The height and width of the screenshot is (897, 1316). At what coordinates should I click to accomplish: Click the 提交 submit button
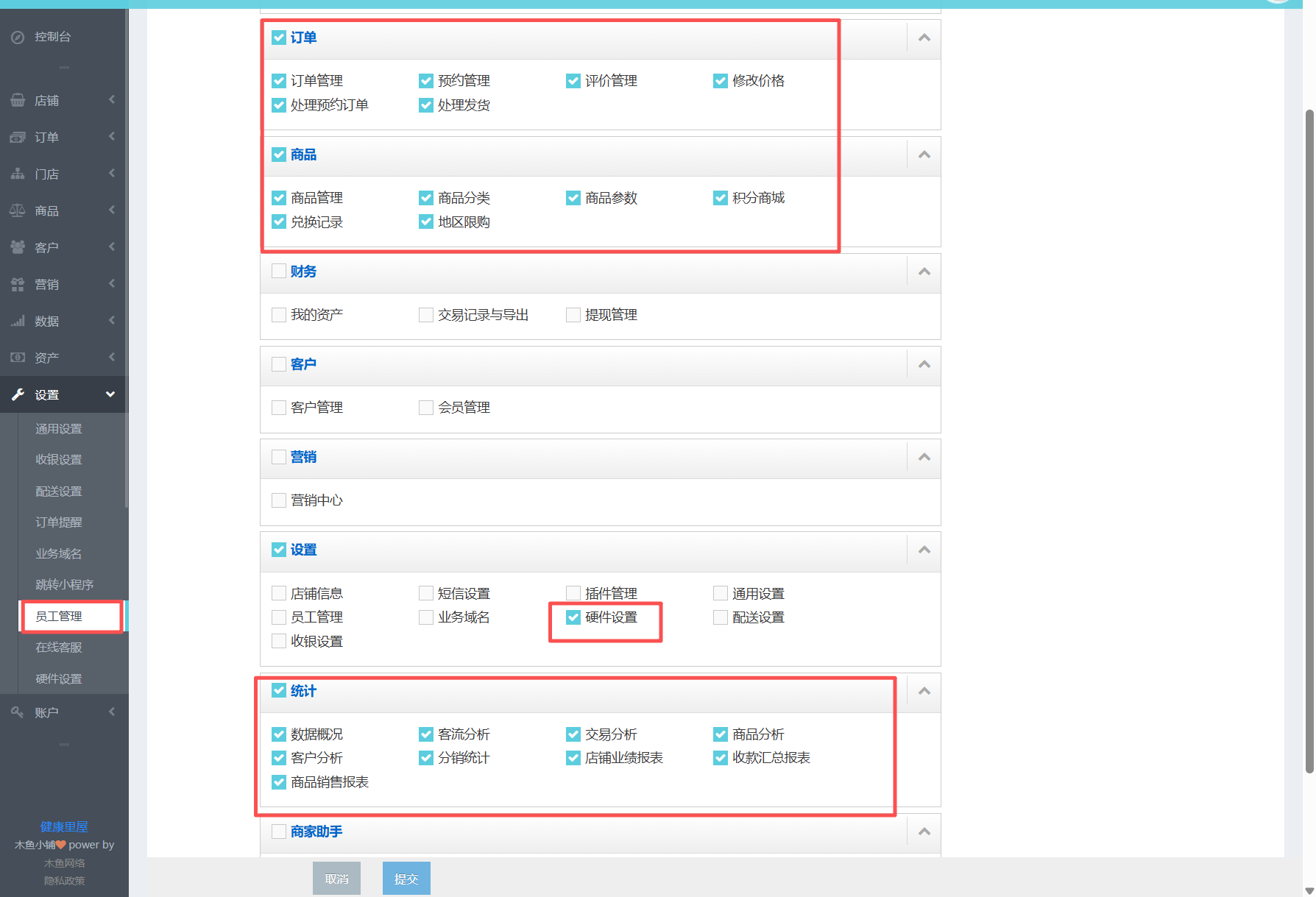[x=406, y=879]
